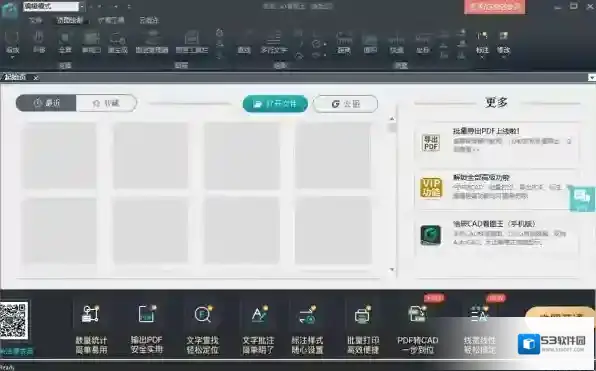Open the 图层管理器 layer manager

(152, 42)
